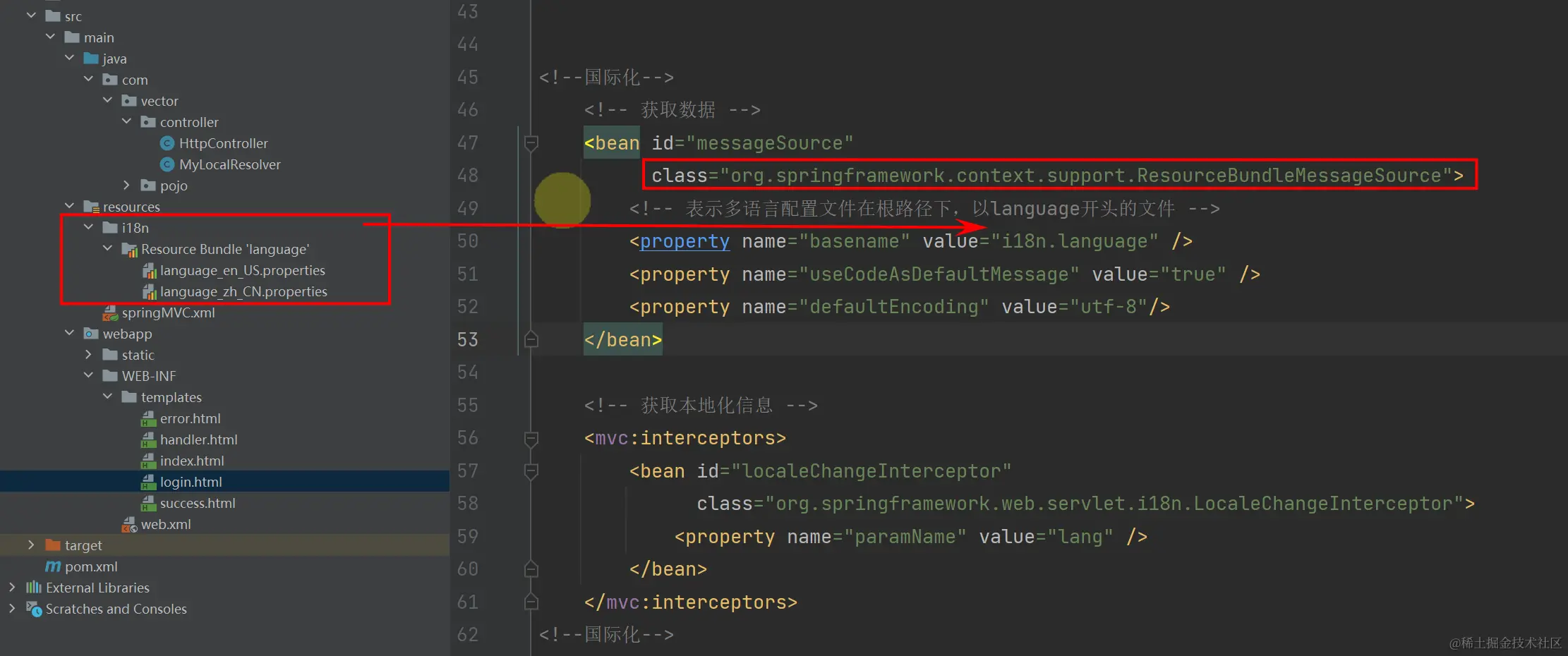Expand the target folder chevron
This screenshot has height=656, width=1568.
pyautogui.click(x=31, y=545)
